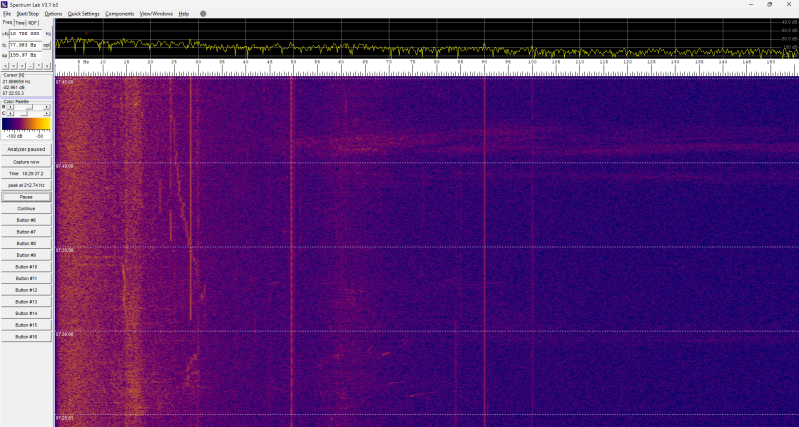
Task: Open the Options menu
Action: point(53,14)
